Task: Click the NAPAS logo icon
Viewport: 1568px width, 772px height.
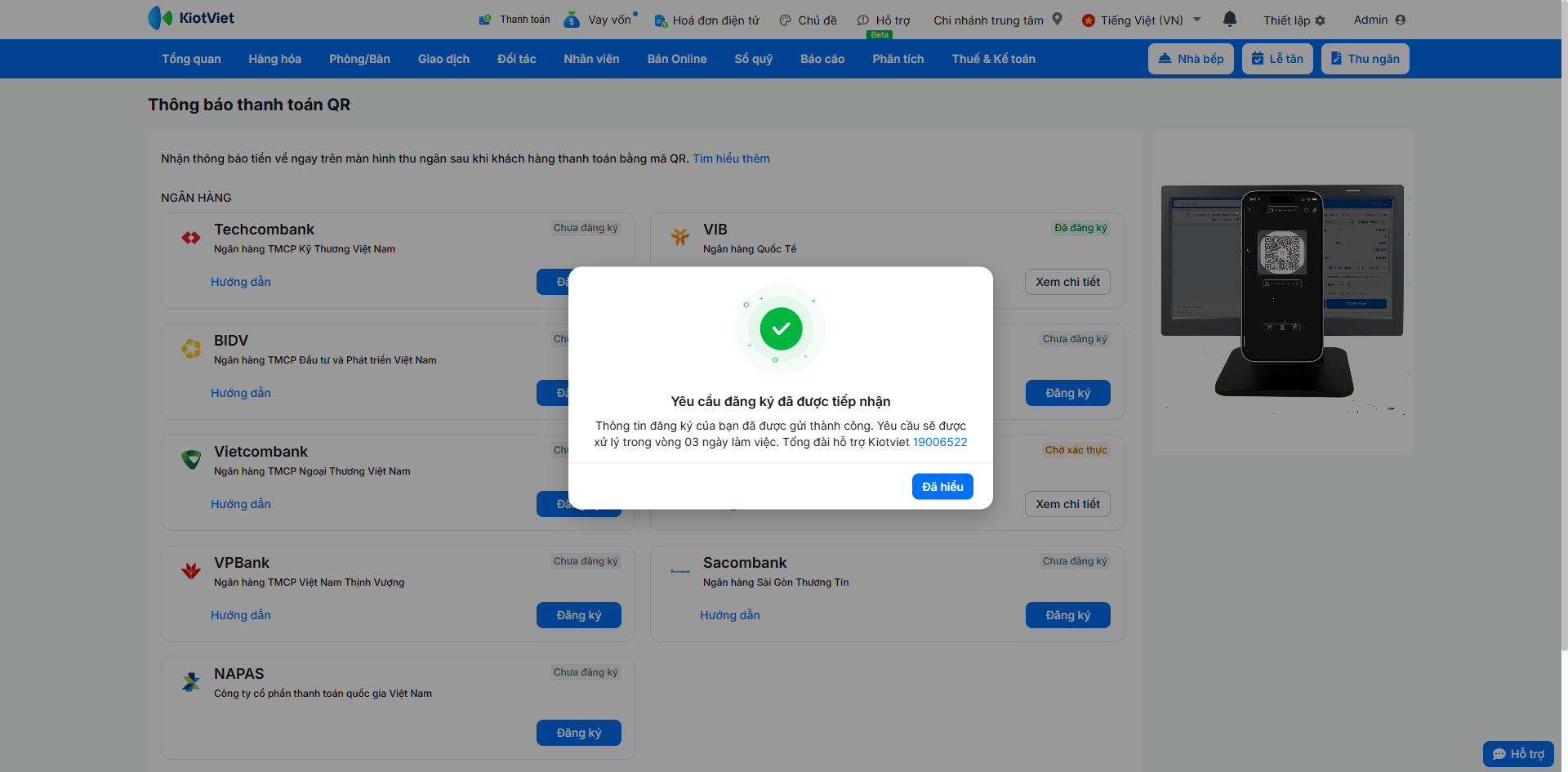Action: tap(191, 682)
